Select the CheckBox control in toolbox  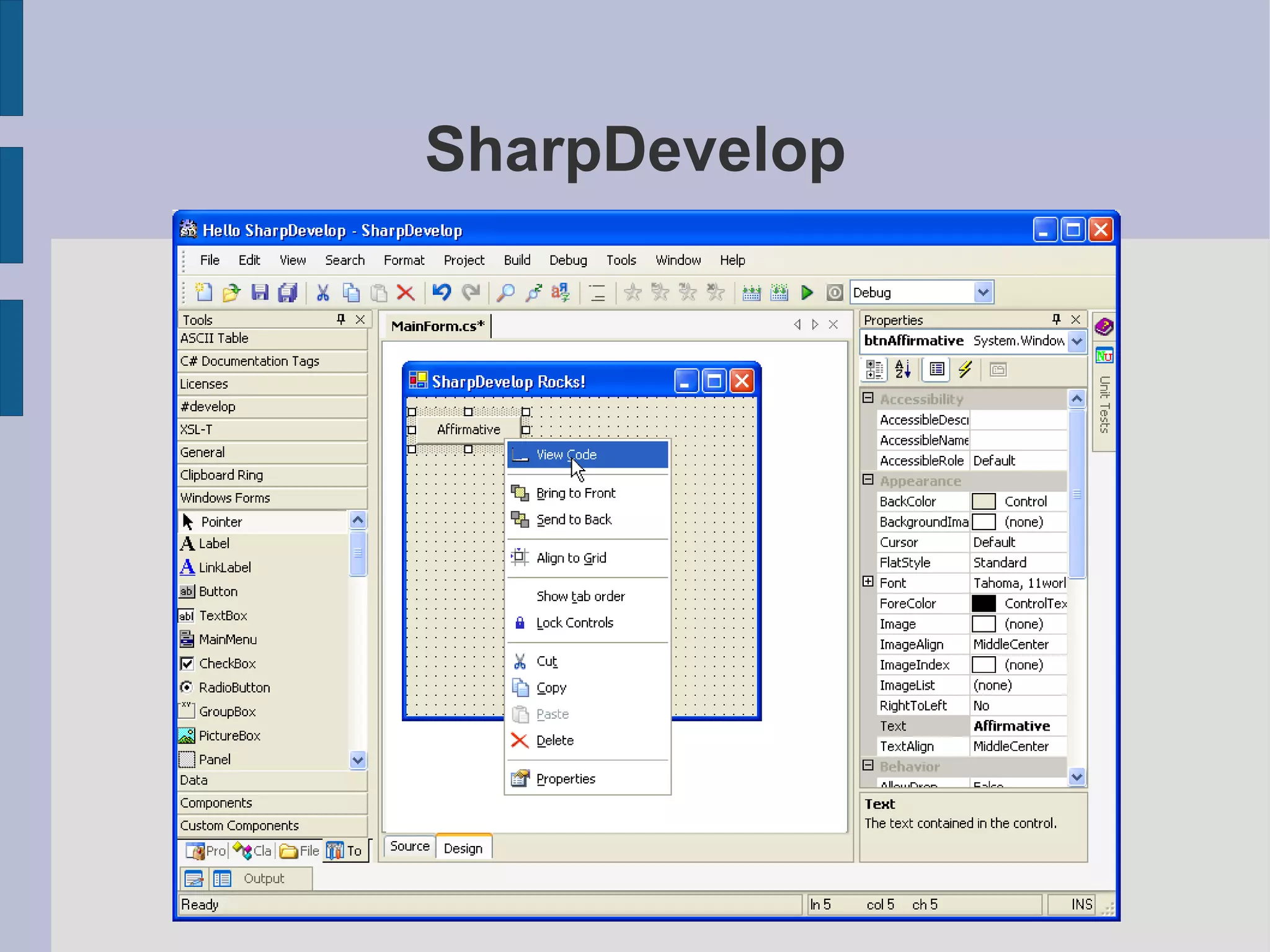tap(264, 664)
